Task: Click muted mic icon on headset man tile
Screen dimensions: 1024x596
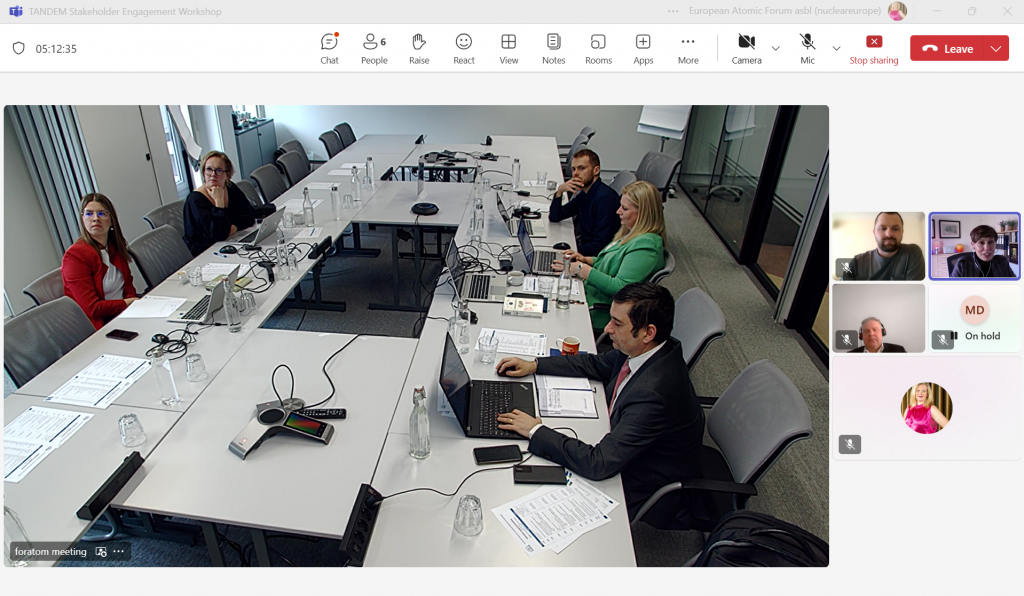Action: pyautogui.click(x=846, y=339)
